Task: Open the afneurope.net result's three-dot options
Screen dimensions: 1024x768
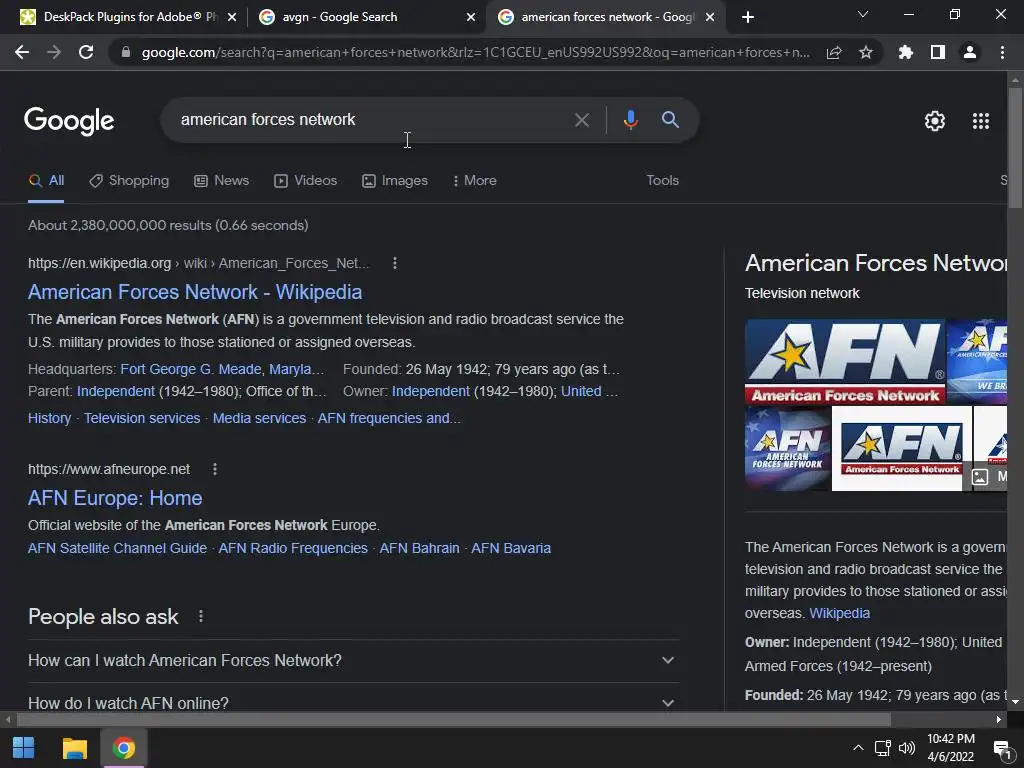Action: pos(215,469)
